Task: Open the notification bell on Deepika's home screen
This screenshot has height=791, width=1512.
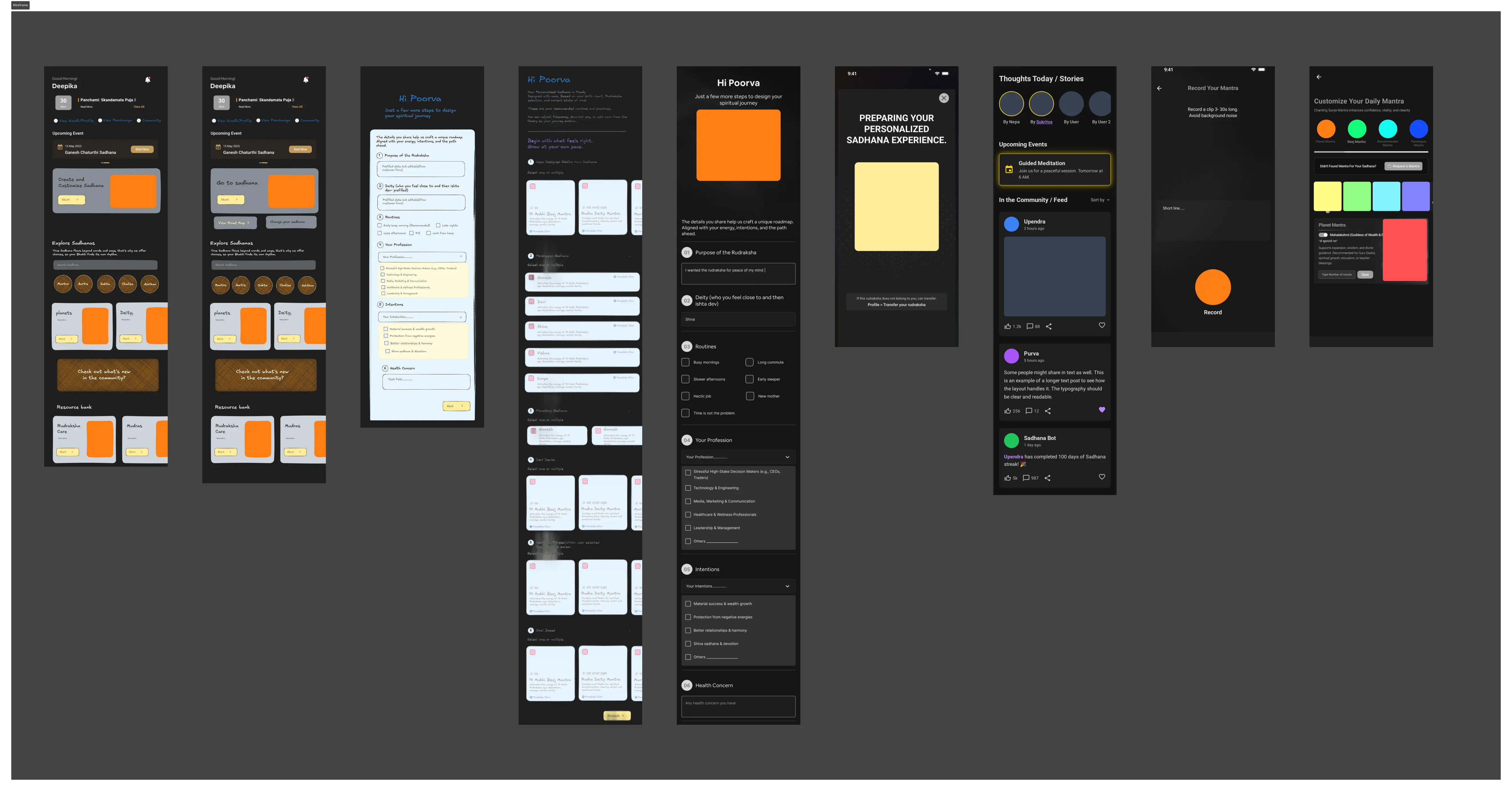Action: point(147,80)
